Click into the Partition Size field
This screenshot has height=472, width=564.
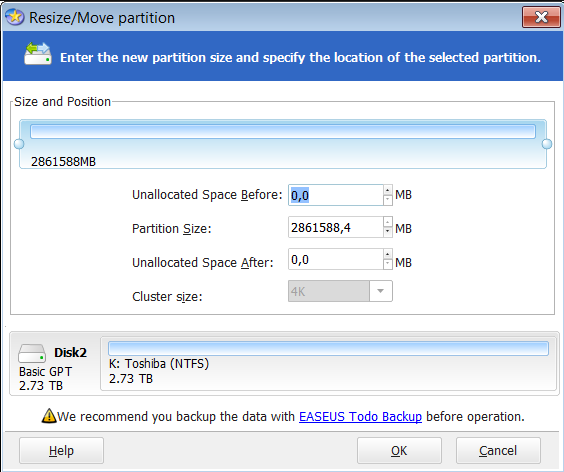(336, 227)
